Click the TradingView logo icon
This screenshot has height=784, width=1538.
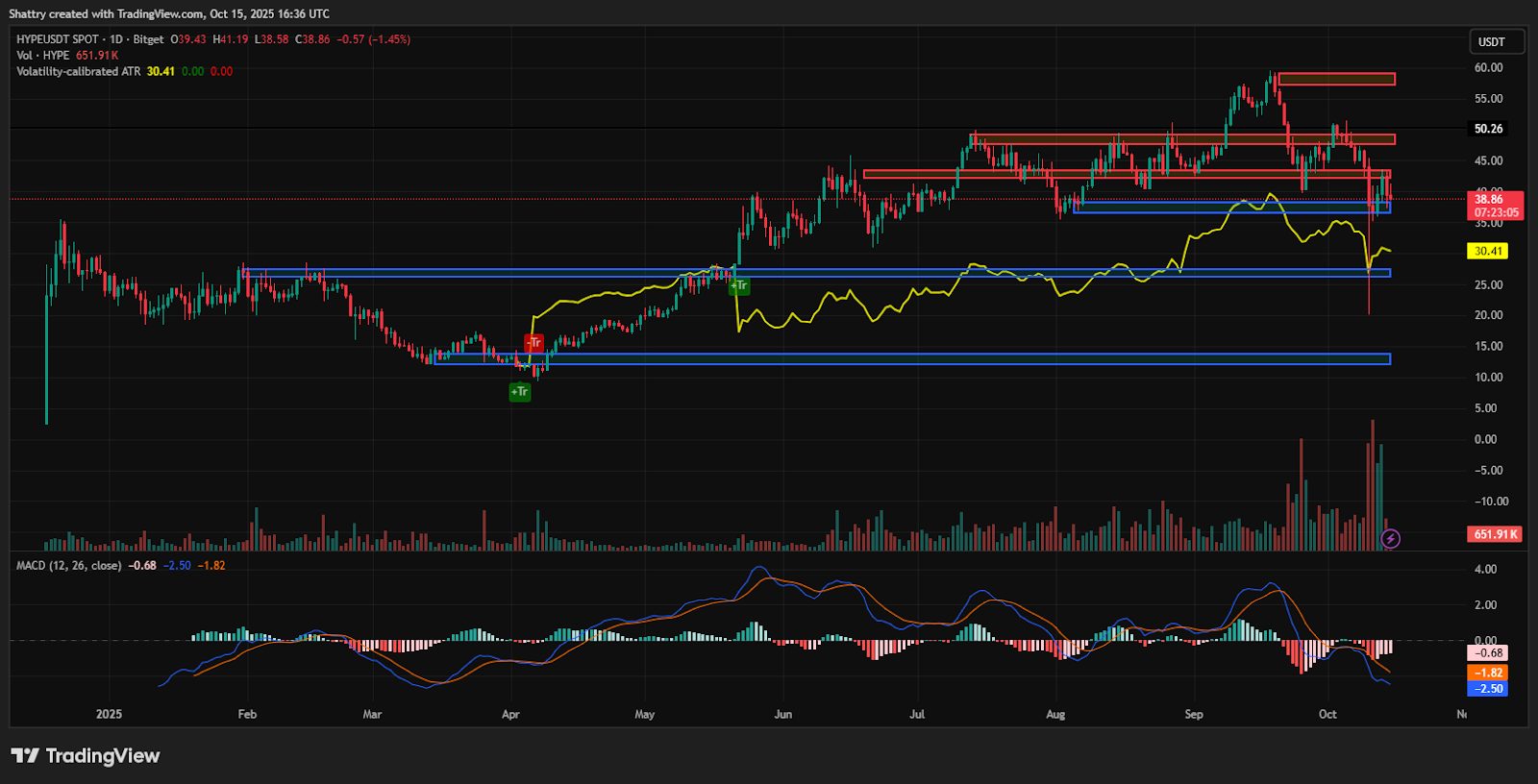[x=25, y=756]
